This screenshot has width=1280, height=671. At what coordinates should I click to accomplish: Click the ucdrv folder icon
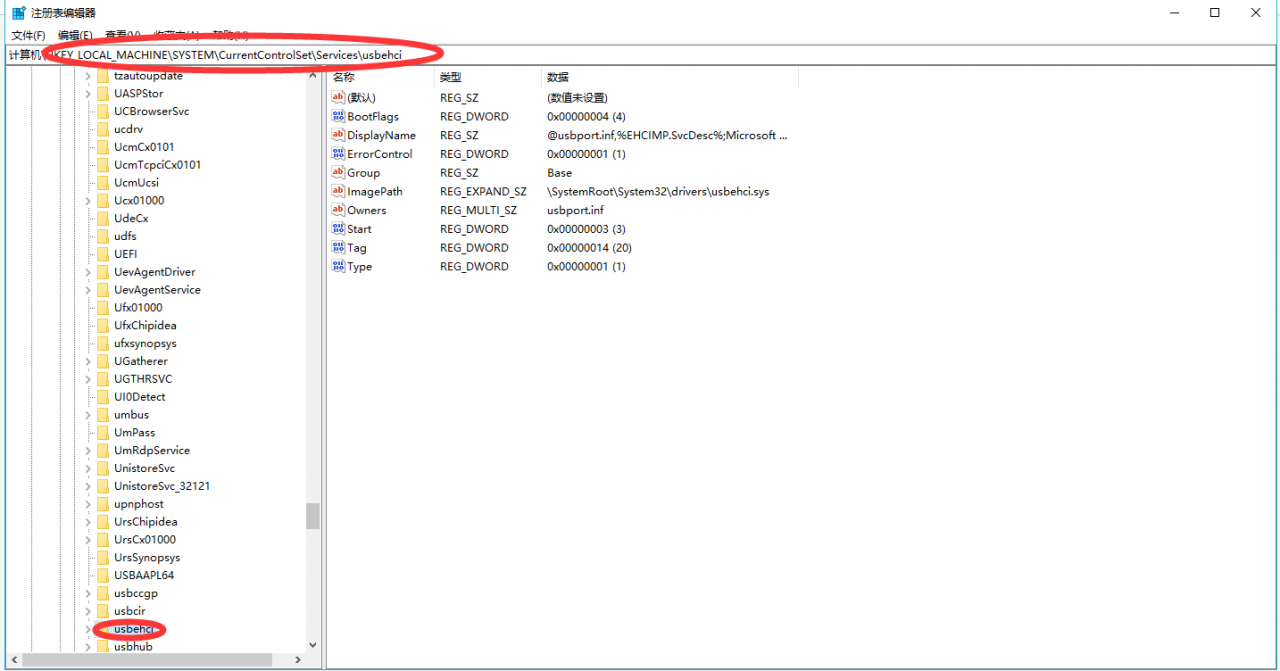pyautogui.click(x=101, y=129)
